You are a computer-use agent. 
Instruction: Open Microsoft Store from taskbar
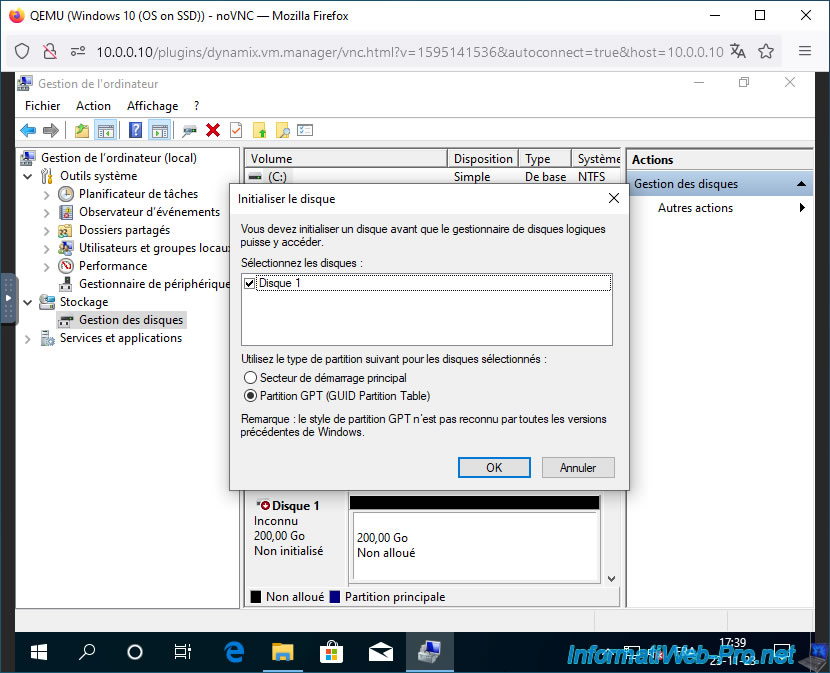[x=331, y=652]
